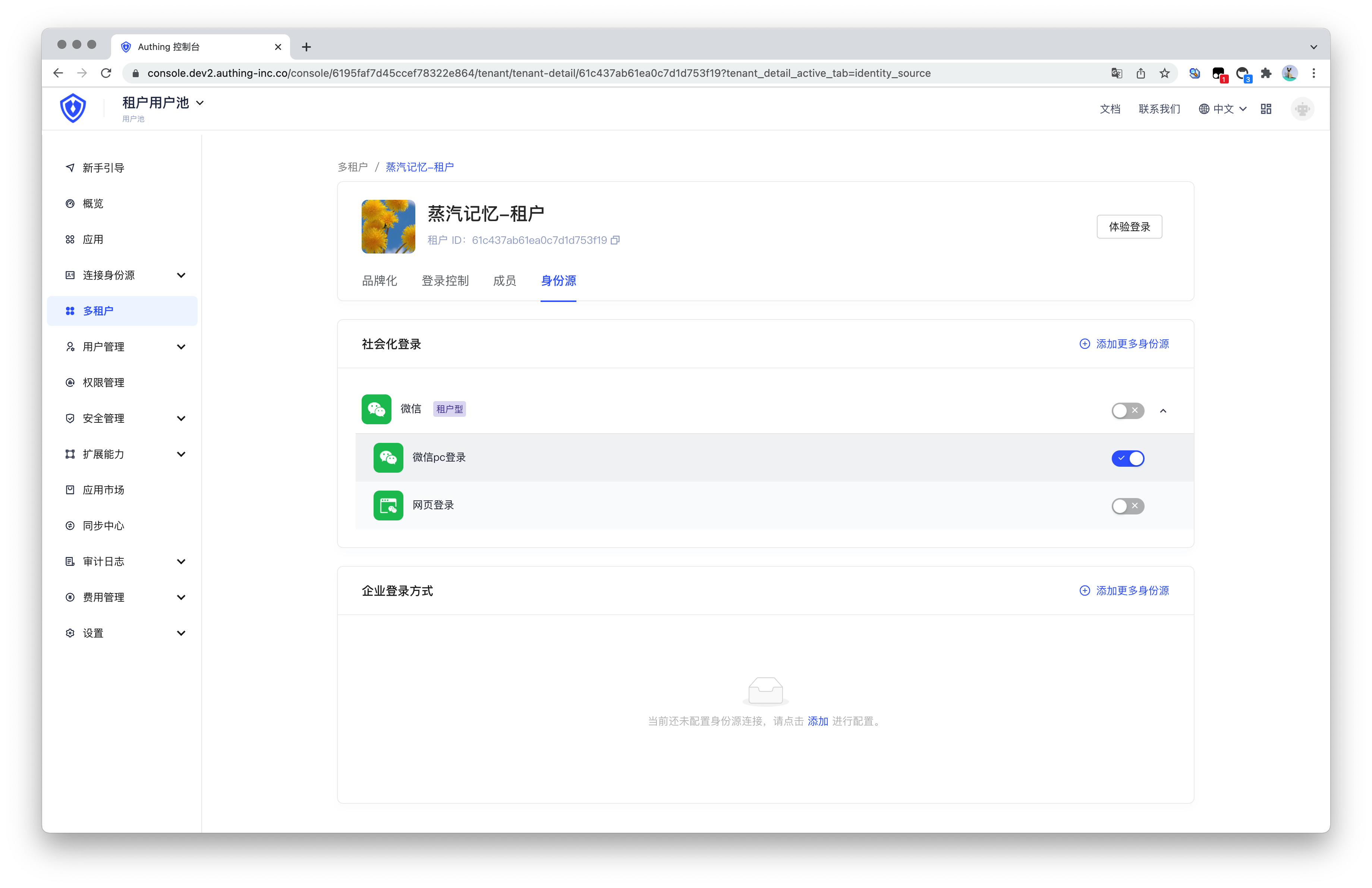
Task: Click the Authing shield logo
Action: (73, 108)
